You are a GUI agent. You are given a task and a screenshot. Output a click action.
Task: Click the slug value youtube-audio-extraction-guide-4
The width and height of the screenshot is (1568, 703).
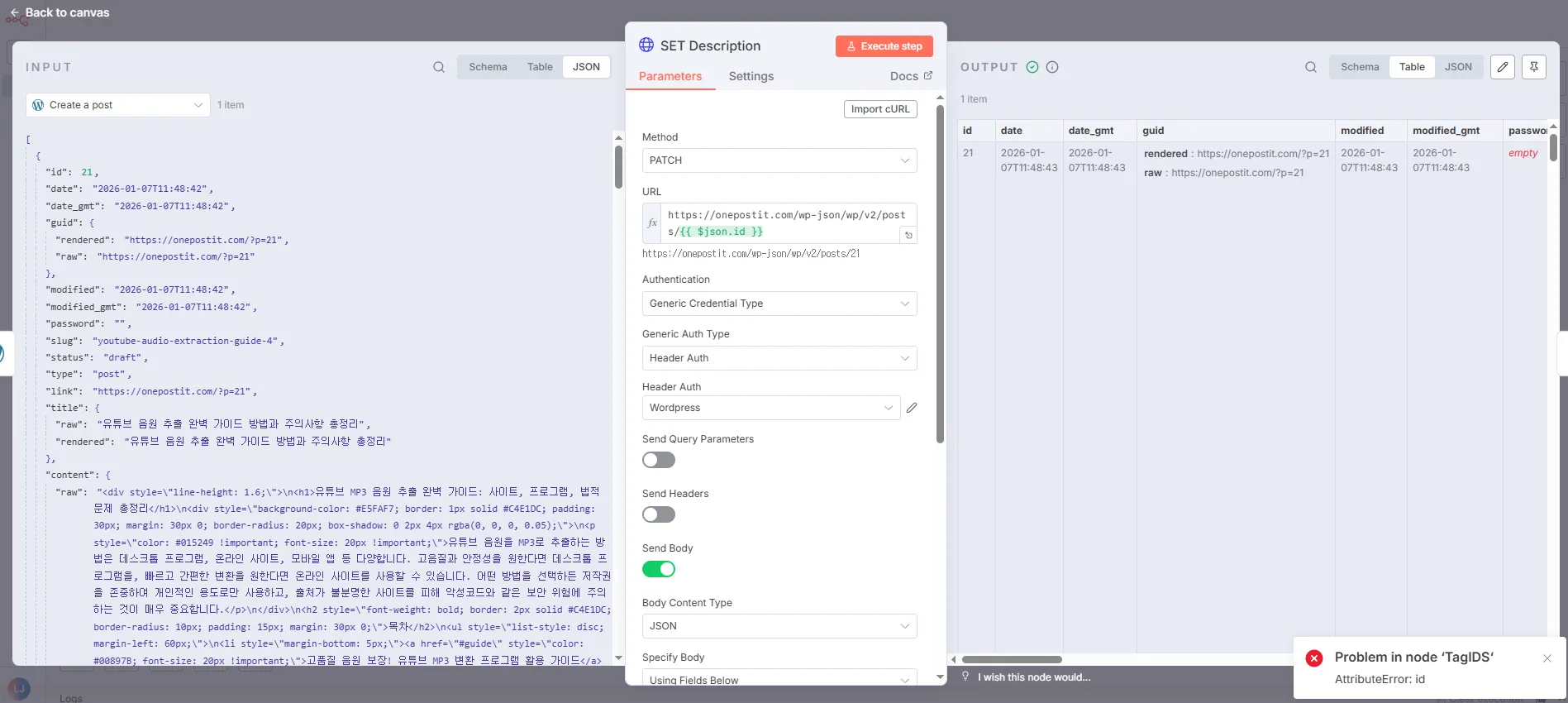(x=188, y=341)
